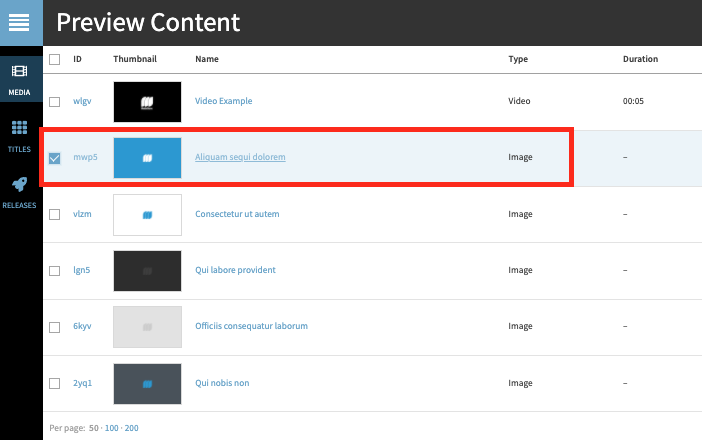Toggle the select-all checkbox in header
This screenshot has height=440, width=702.
(x=55, y=59)
